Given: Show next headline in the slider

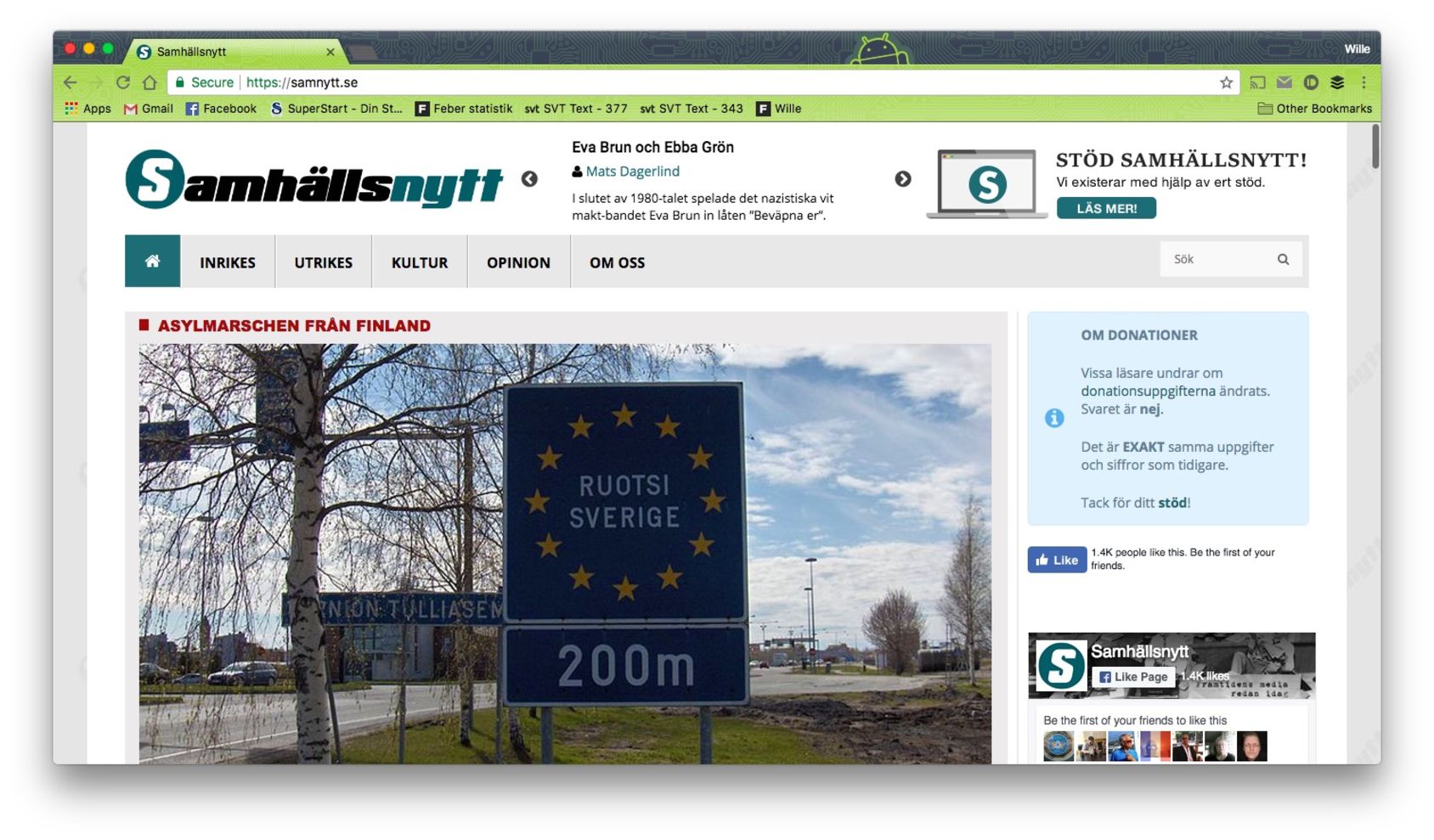Looking at the screenshot, I should [x=903, y=179].
